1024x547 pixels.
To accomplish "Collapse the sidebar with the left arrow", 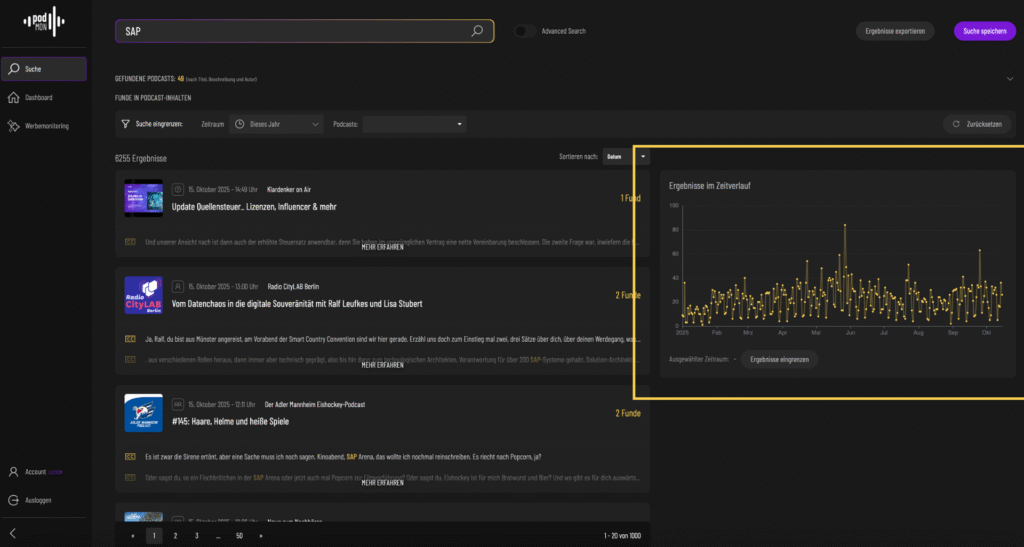I will click(13, 534).
